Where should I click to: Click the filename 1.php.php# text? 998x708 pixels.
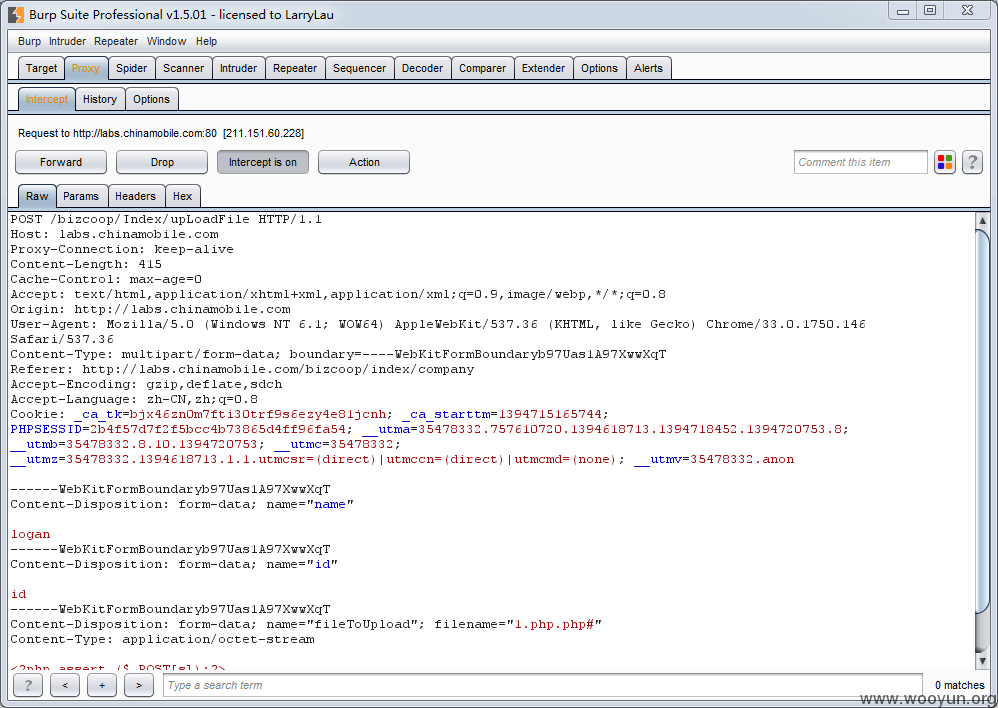pyautogui.click(x=554, y=624)
